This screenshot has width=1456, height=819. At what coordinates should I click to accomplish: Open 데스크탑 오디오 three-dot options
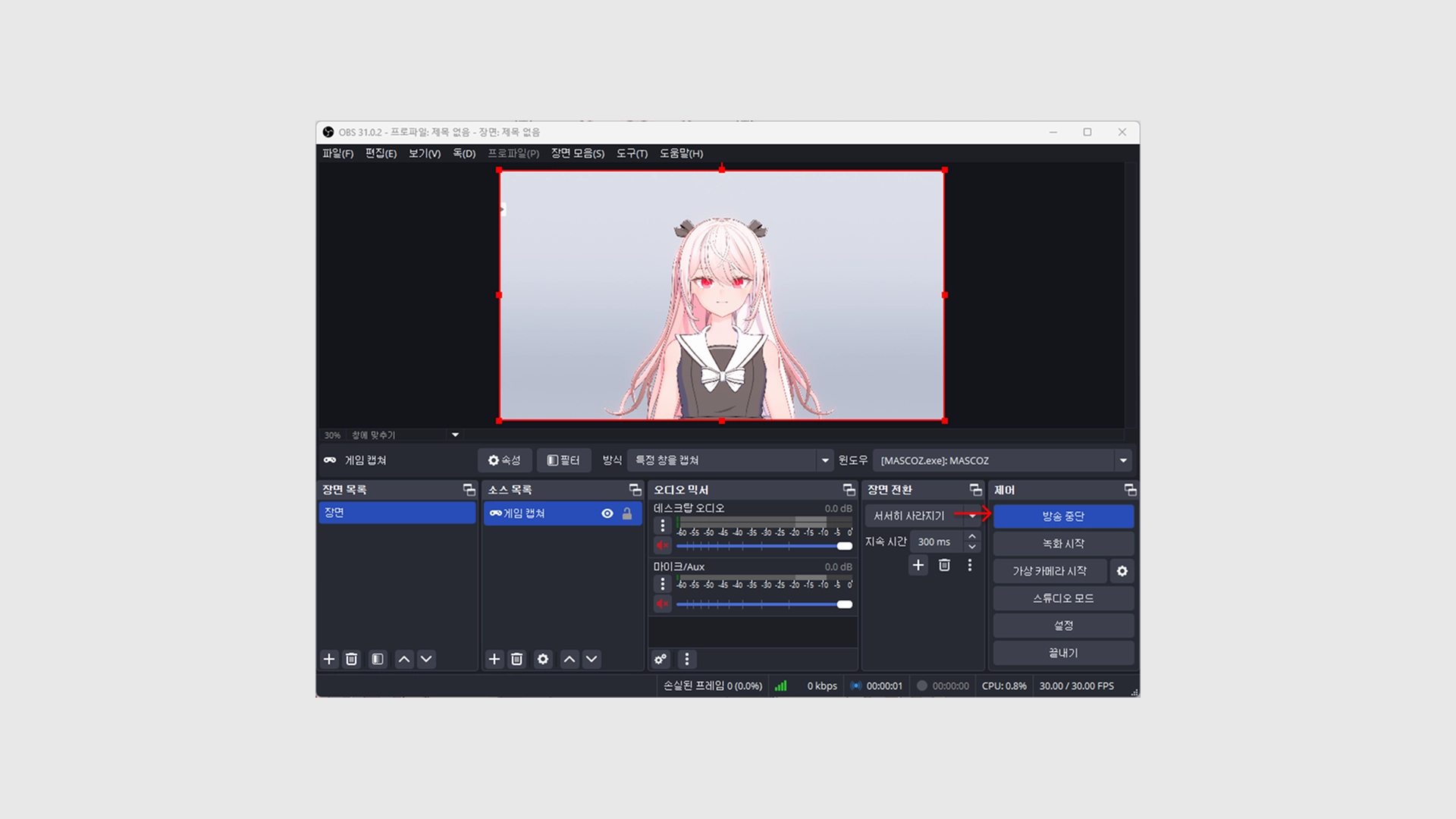[x=663, y=526]
